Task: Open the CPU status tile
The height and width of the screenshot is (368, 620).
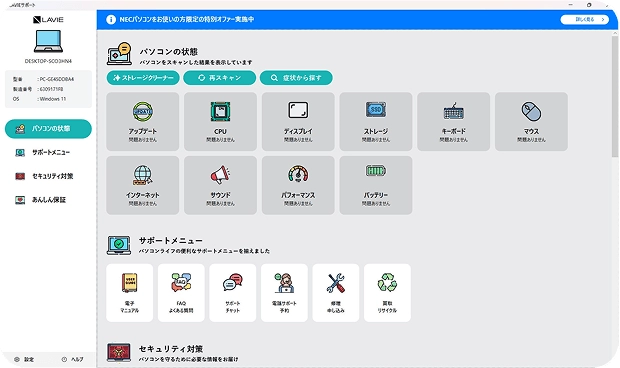Action: [220, 122]
